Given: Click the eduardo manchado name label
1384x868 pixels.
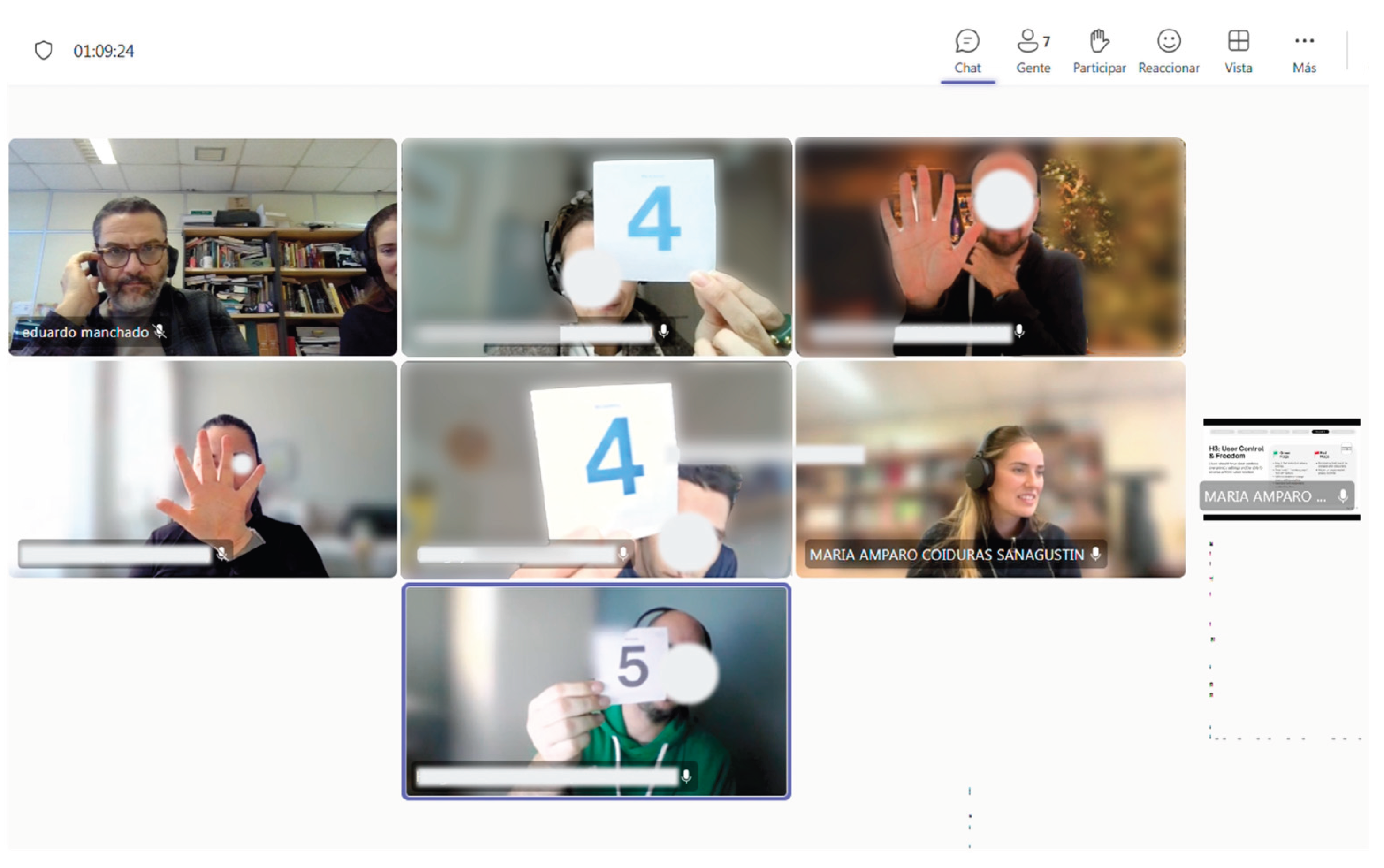Looking at the screenshot, I should point(85,332).
